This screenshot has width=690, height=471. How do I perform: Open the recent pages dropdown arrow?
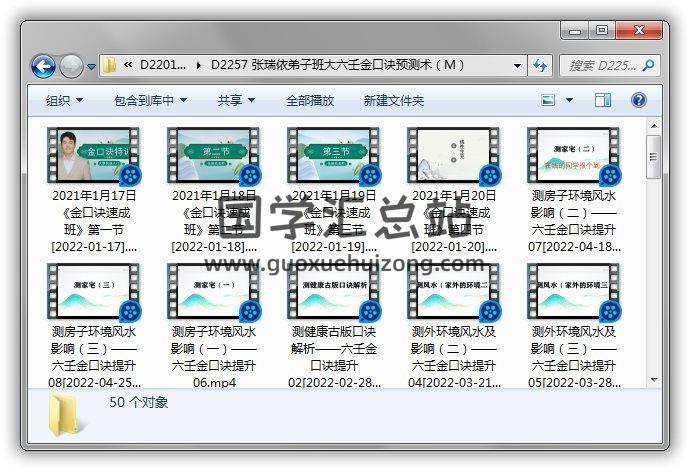(x=91, y=67)
